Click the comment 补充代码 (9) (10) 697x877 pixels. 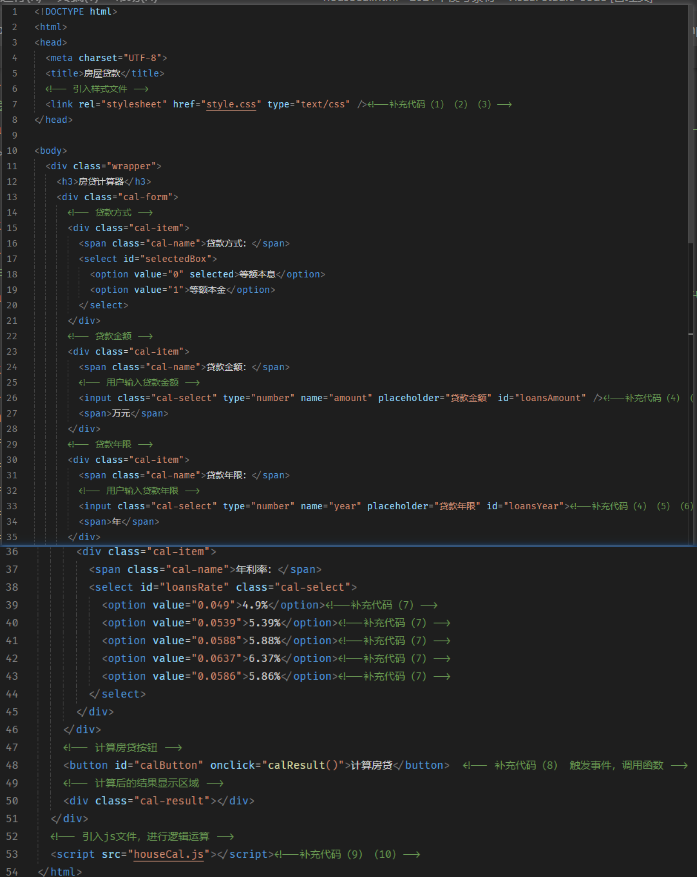tap(348, 854)
